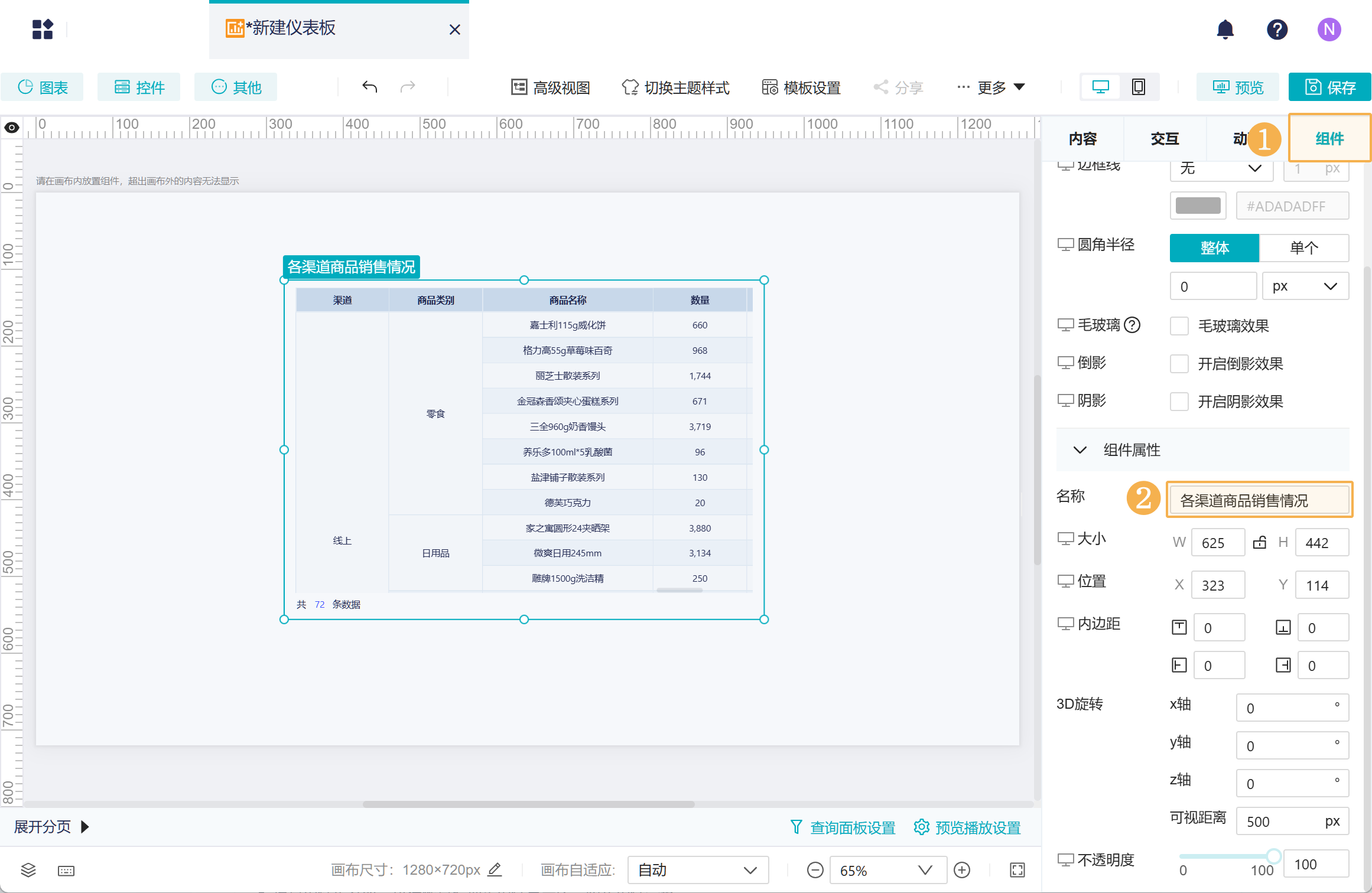The height and width of the screenshot is (893, 1372).
Task: Click the zoom out minus icon
Action: [x=815, y=870]
